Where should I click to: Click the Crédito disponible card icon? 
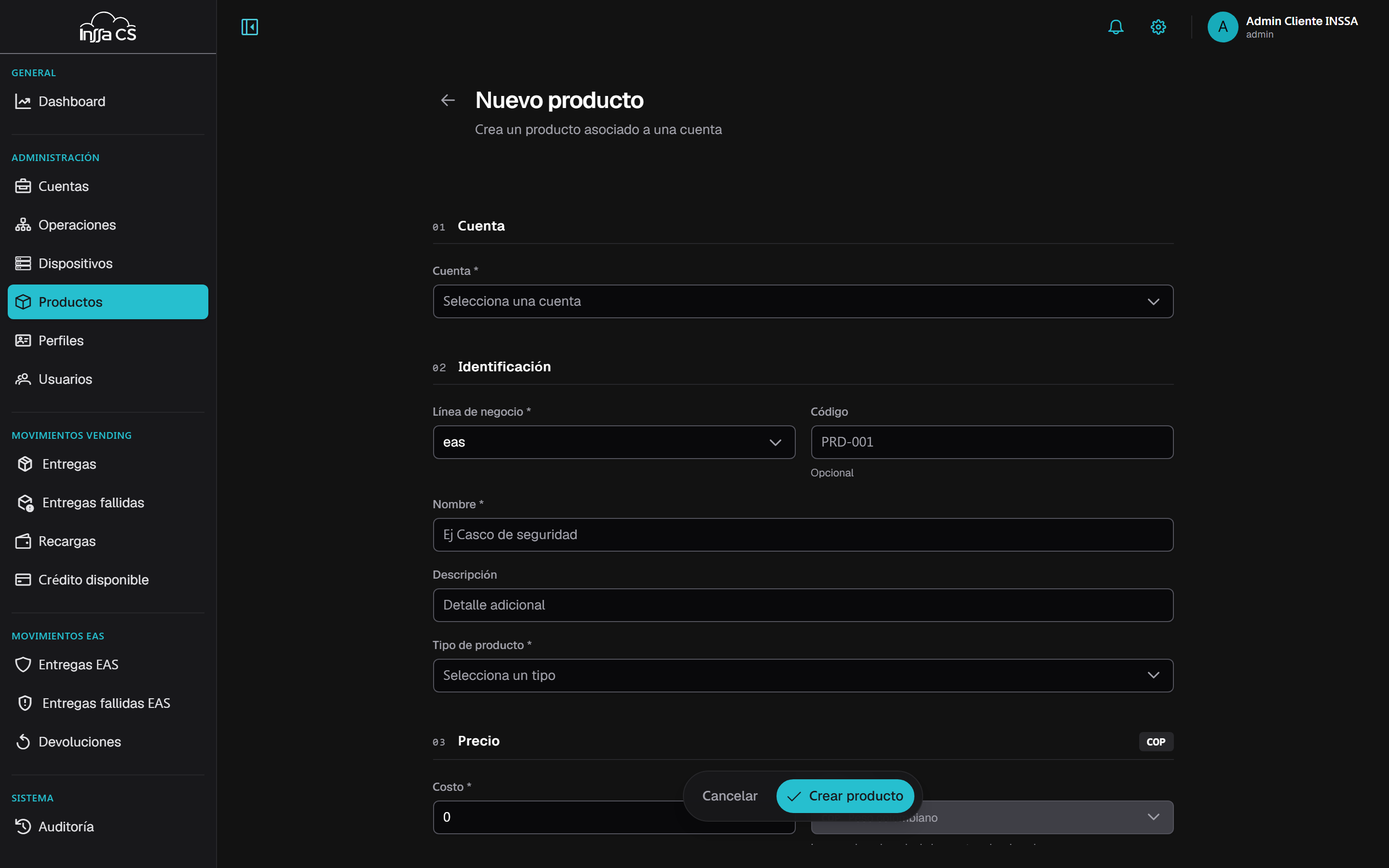click(x=23, y=580)
